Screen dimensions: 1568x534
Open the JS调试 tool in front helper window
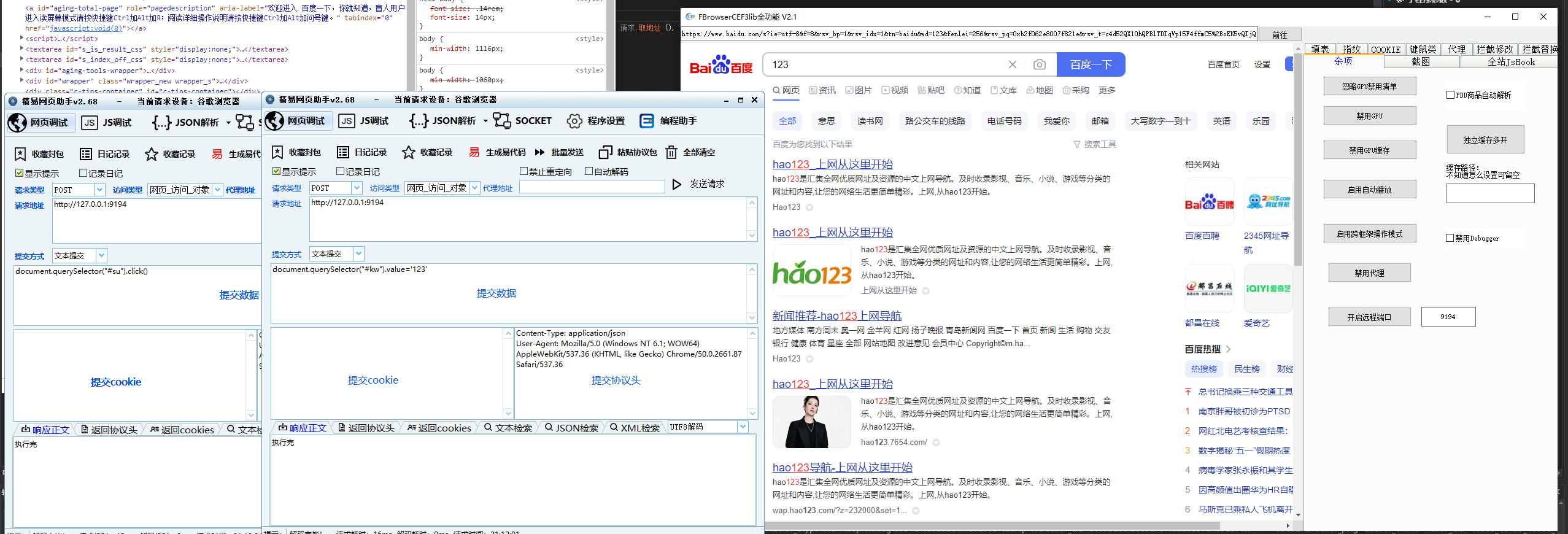click(347, 121)
